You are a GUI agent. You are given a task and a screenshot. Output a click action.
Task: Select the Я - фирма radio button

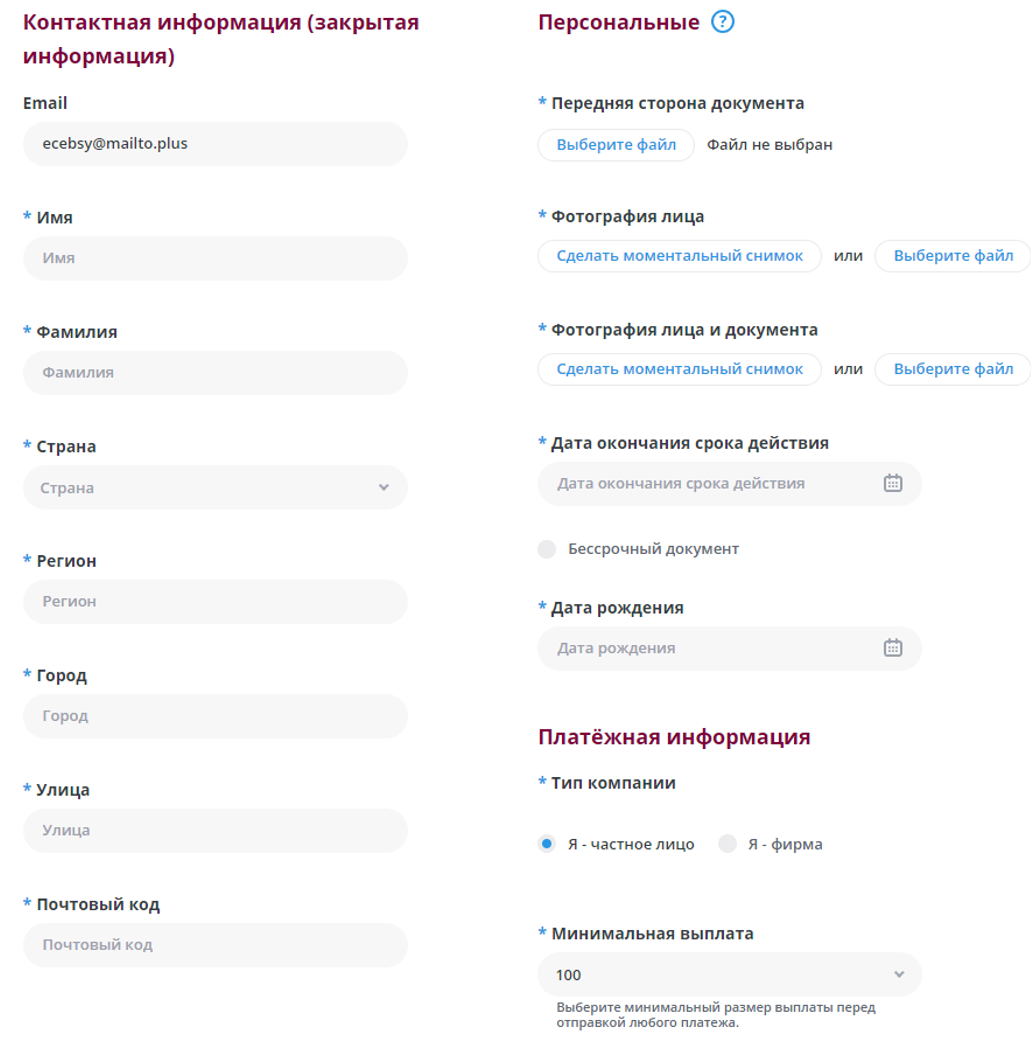point(727,844)
